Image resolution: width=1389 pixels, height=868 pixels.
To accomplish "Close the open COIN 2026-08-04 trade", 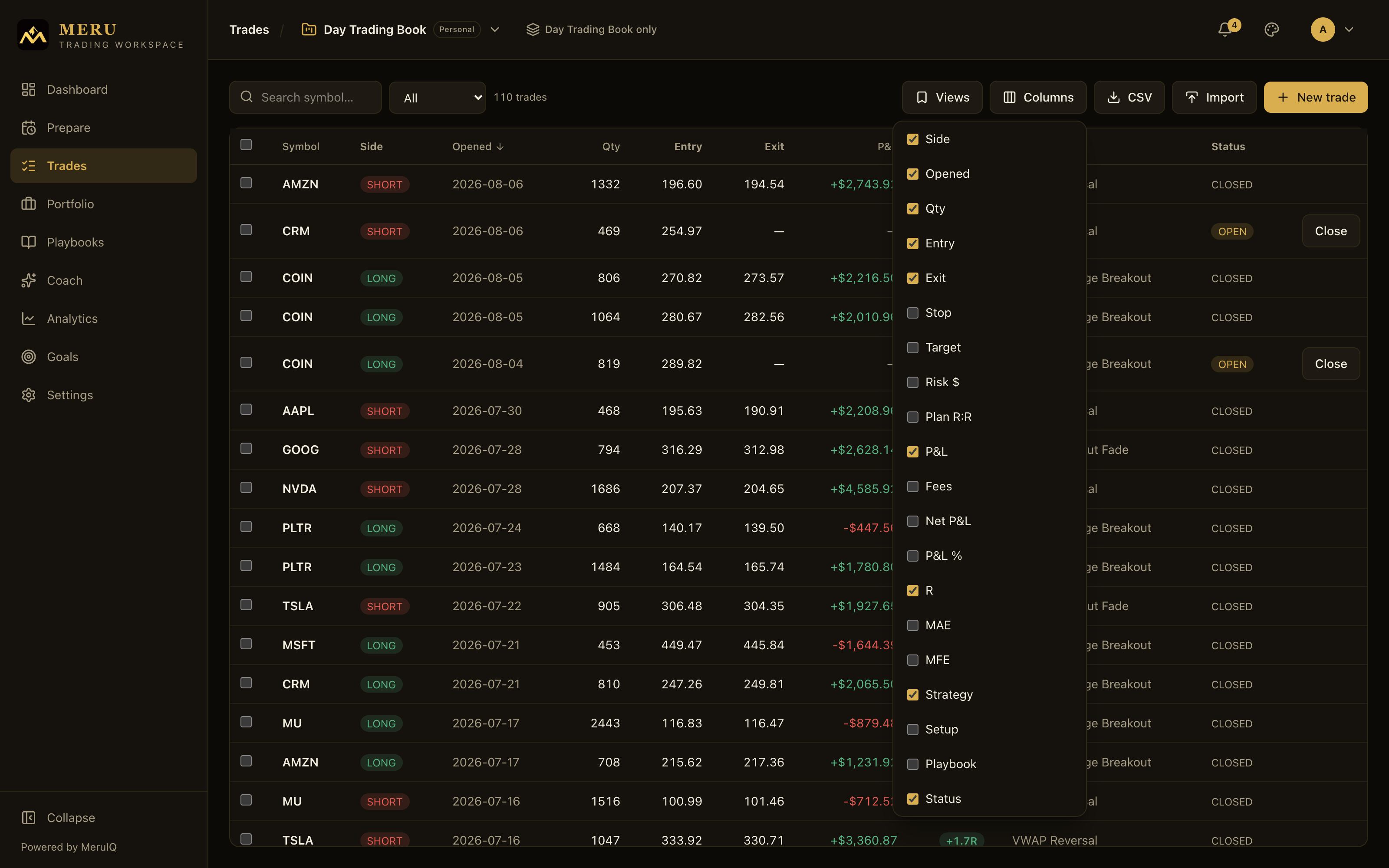I will (1330, 364).
